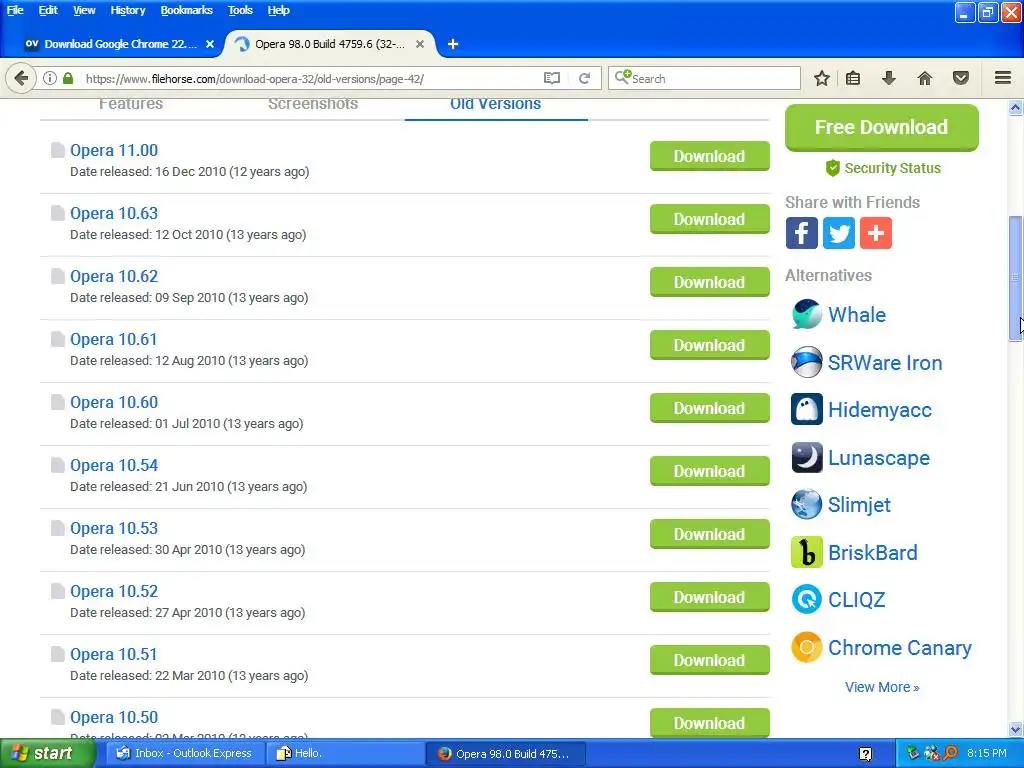The image size is (1024, 768).
Task: Open the hamburger menu icon
Action: (1003, 78)
